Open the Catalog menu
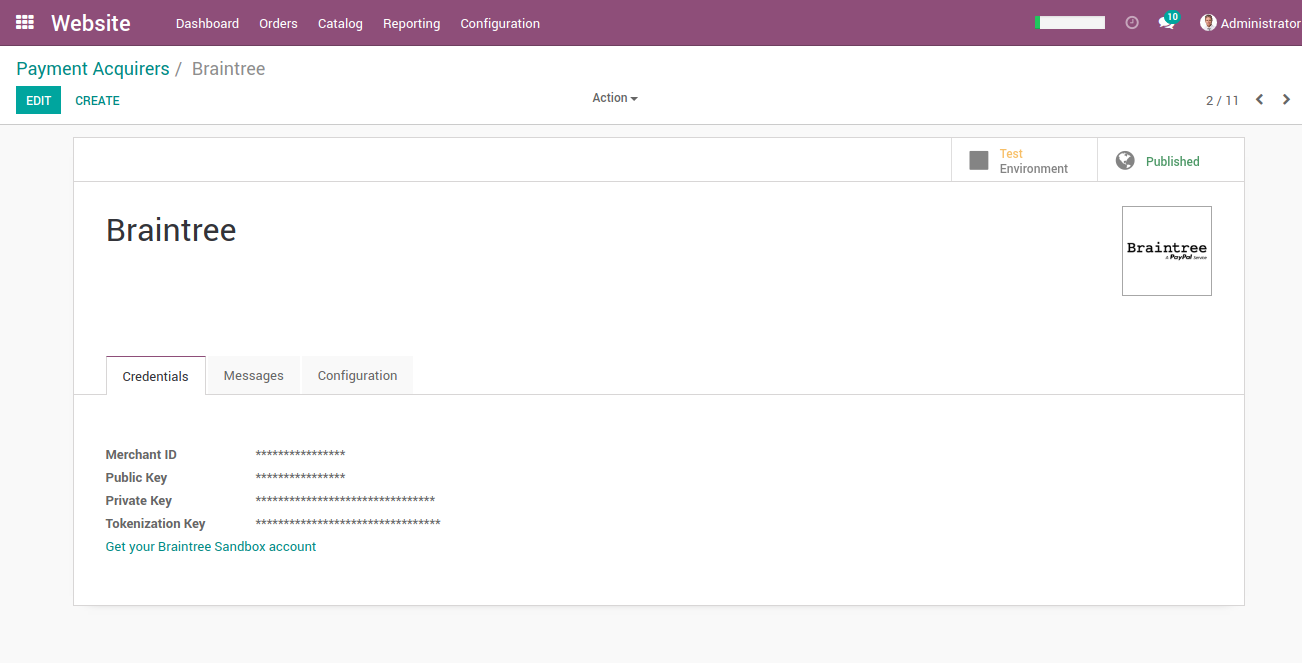 coord(340,23)
